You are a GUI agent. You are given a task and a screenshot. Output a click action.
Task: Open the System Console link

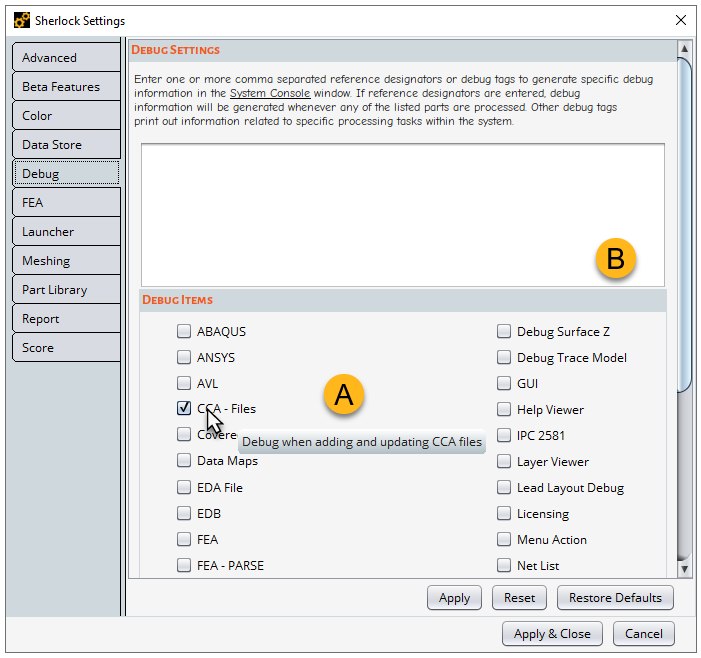pos(270,93)
